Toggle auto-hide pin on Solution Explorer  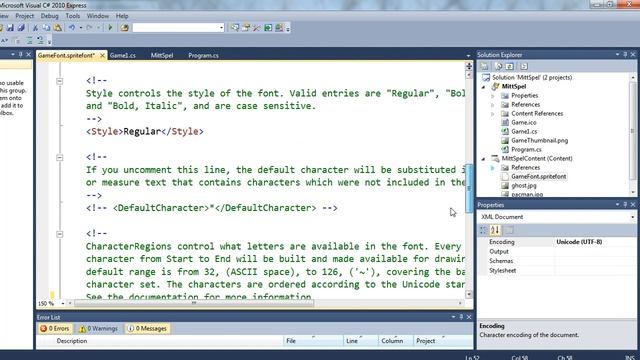pos(625,54)
